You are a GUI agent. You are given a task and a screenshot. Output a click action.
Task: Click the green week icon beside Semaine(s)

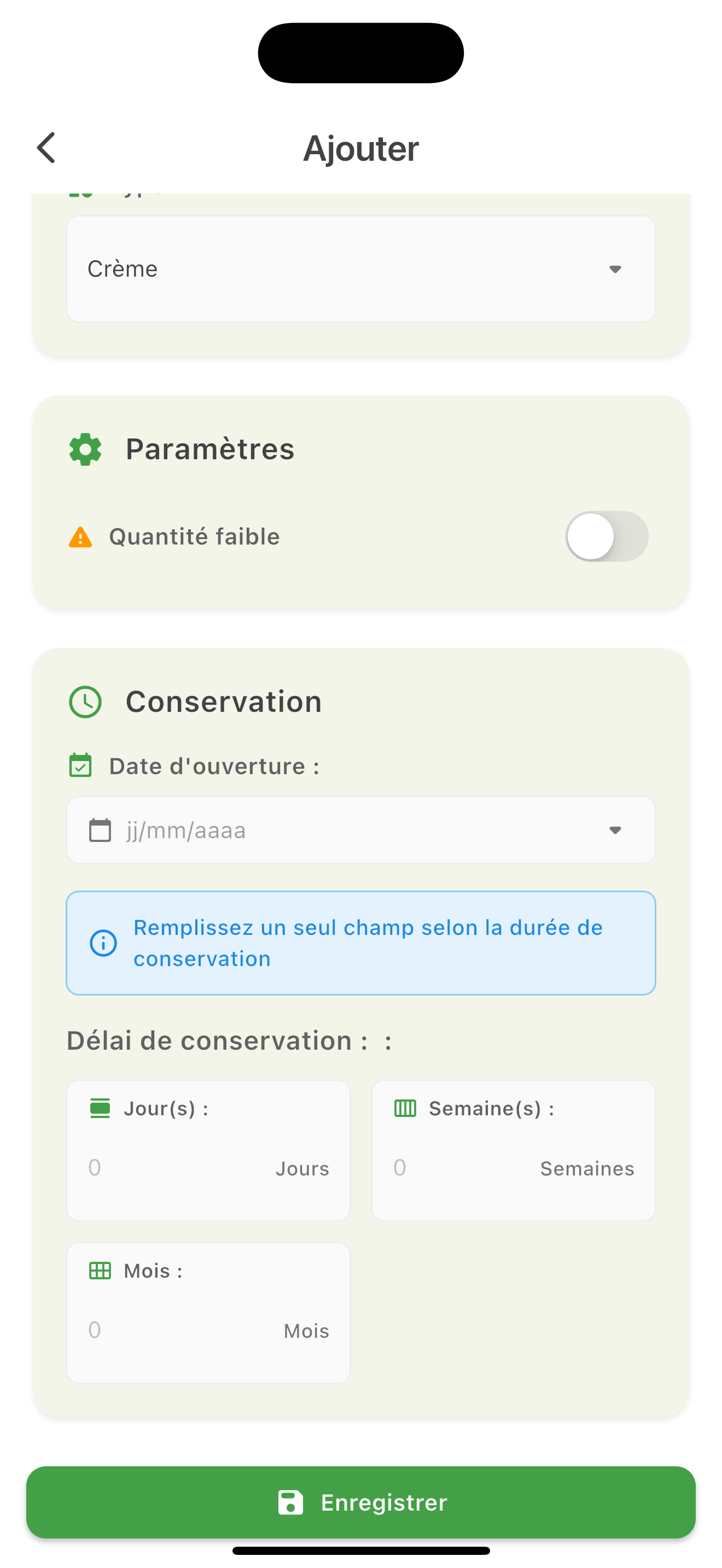tap(405, 1108)
